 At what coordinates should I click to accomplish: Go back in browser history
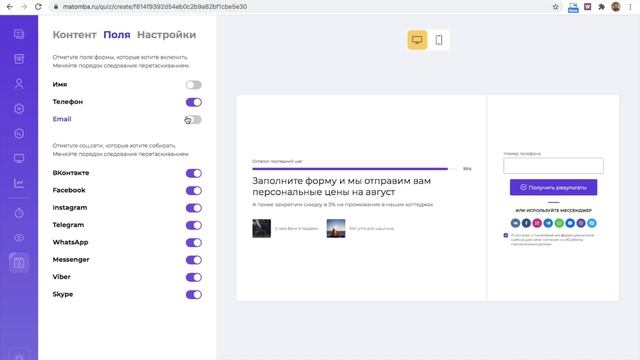pos(10,7)
